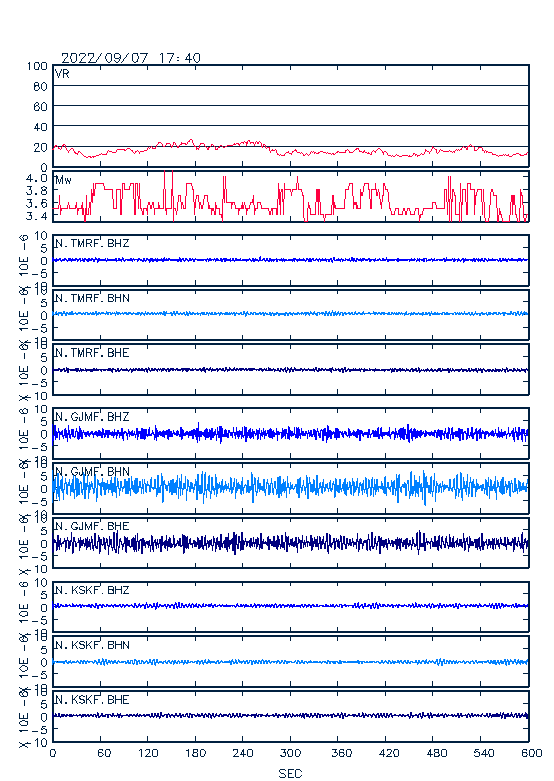Click the 480 tick label on time axis
The image size is (554, 781).
[x=436, y=753]
